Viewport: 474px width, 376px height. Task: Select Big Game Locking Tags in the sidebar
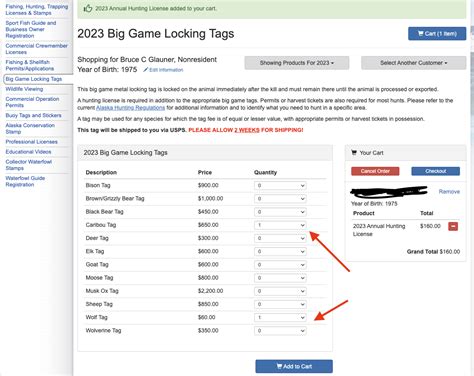coord(34,79)
